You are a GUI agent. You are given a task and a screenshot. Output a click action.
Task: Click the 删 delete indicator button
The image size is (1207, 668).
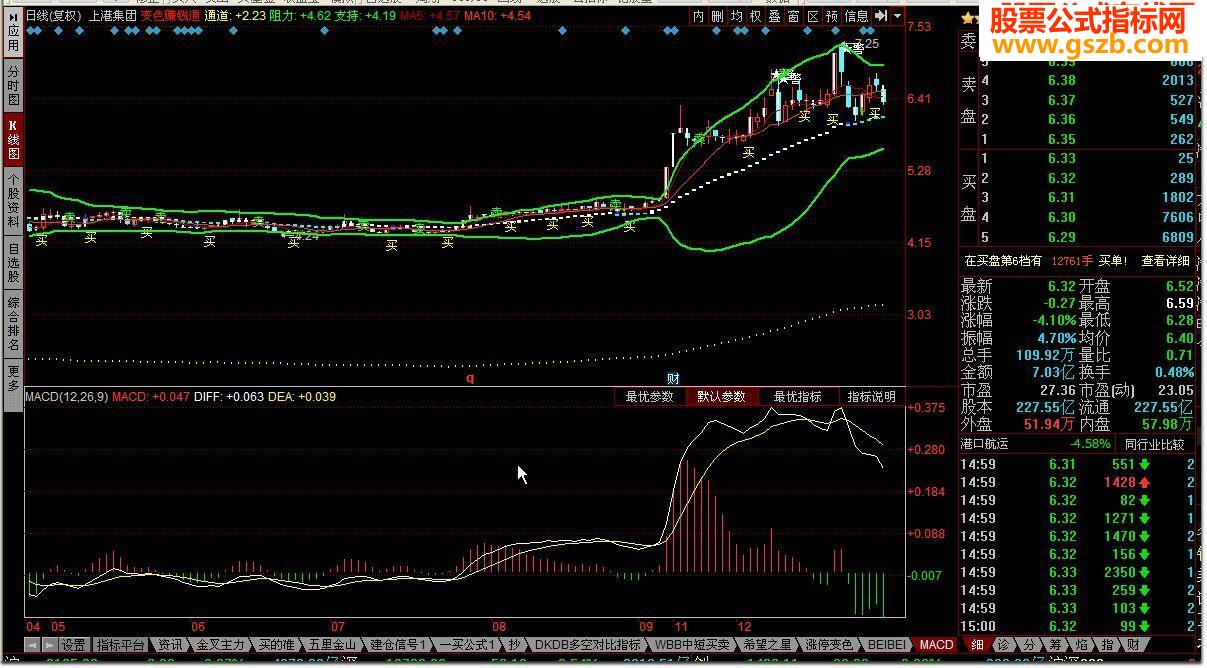(x=717, y=16)
